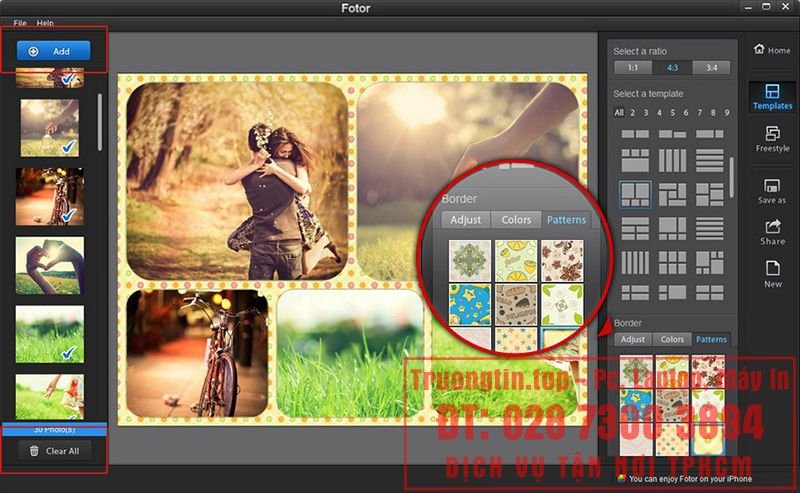Select the Templates mode icon

(x=772, y=96)
